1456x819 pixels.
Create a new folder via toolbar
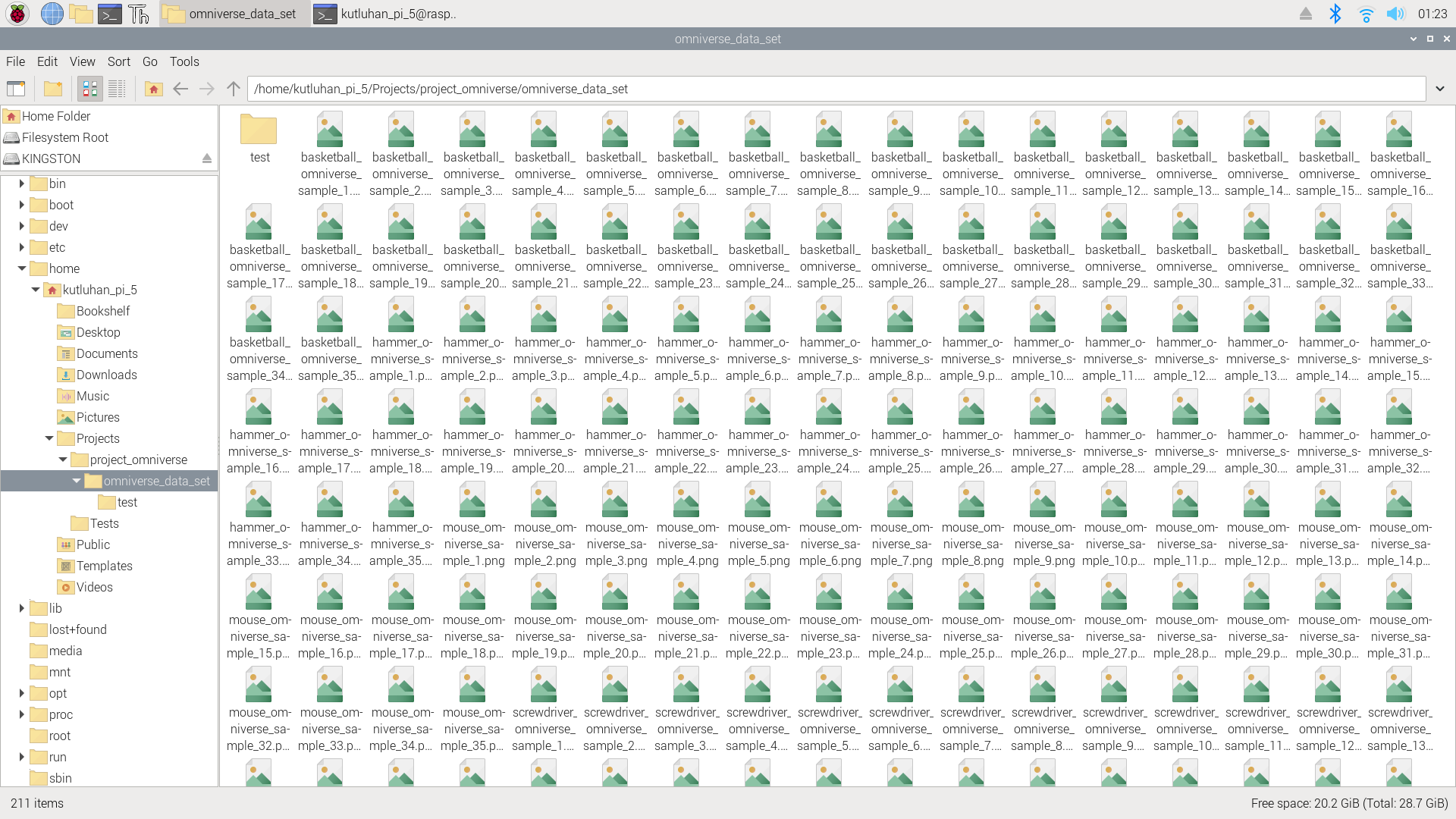click(53, 89)
